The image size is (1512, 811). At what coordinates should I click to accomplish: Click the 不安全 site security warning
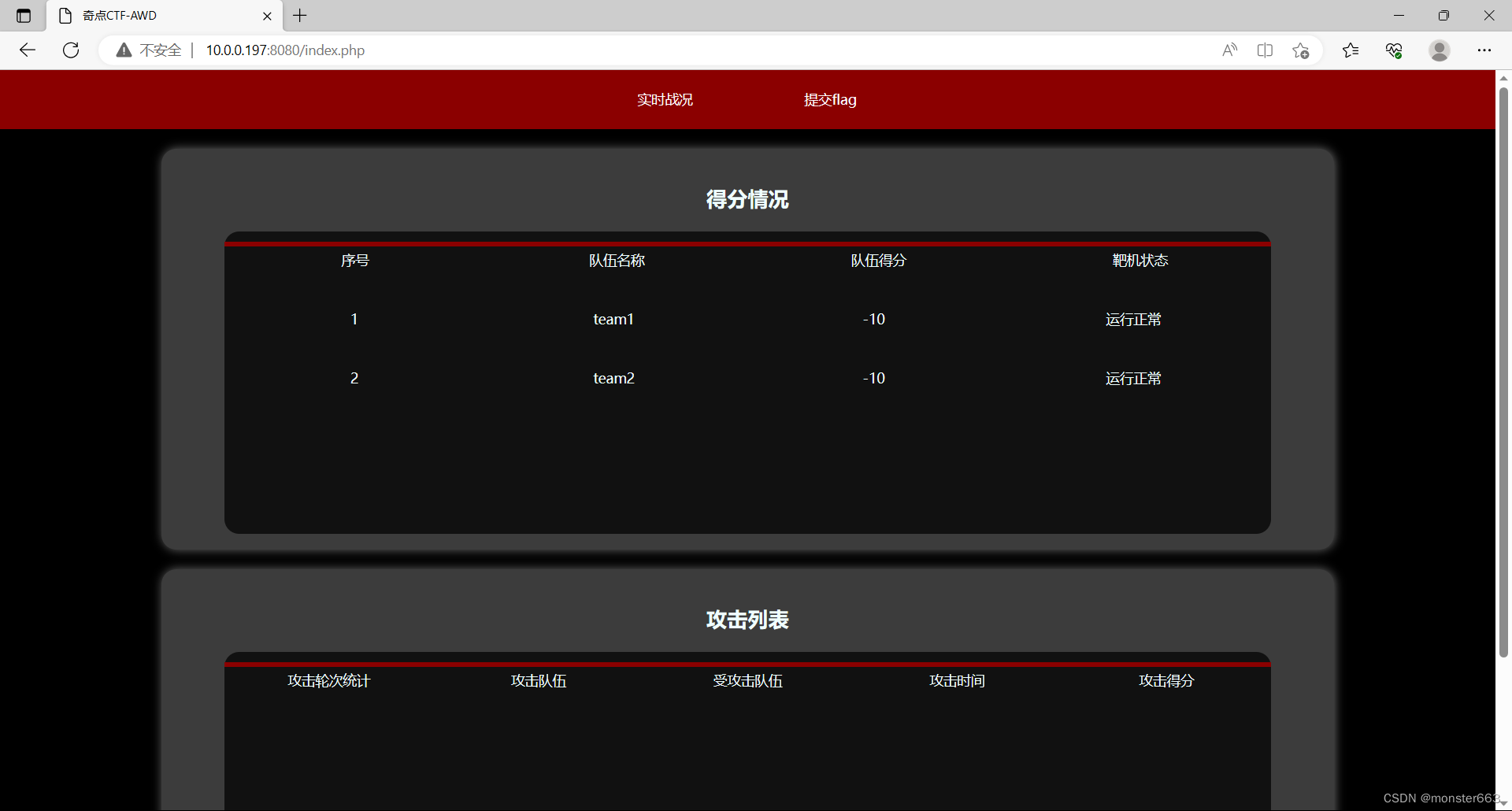click(149, 50)
